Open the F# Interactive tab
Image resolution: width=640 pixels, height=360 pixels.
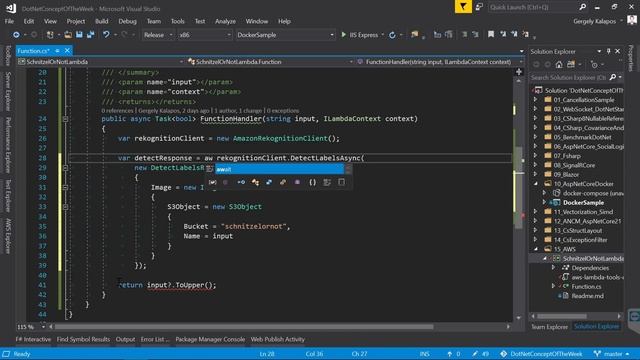tap(33, 339)
